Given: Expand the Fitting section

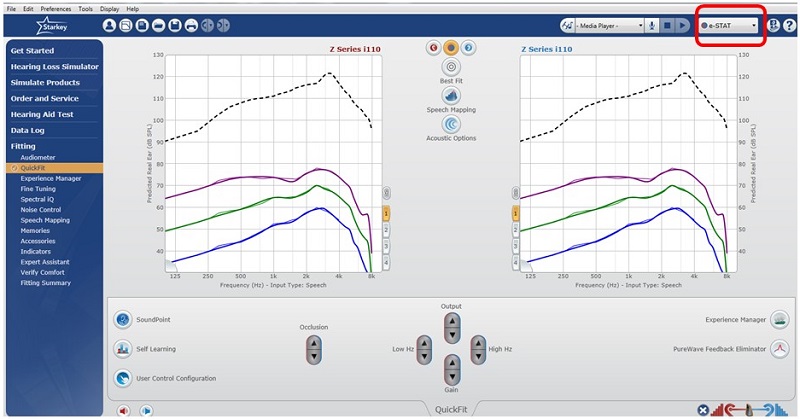Looking at the screenshot, I should [x=23, y=146].
